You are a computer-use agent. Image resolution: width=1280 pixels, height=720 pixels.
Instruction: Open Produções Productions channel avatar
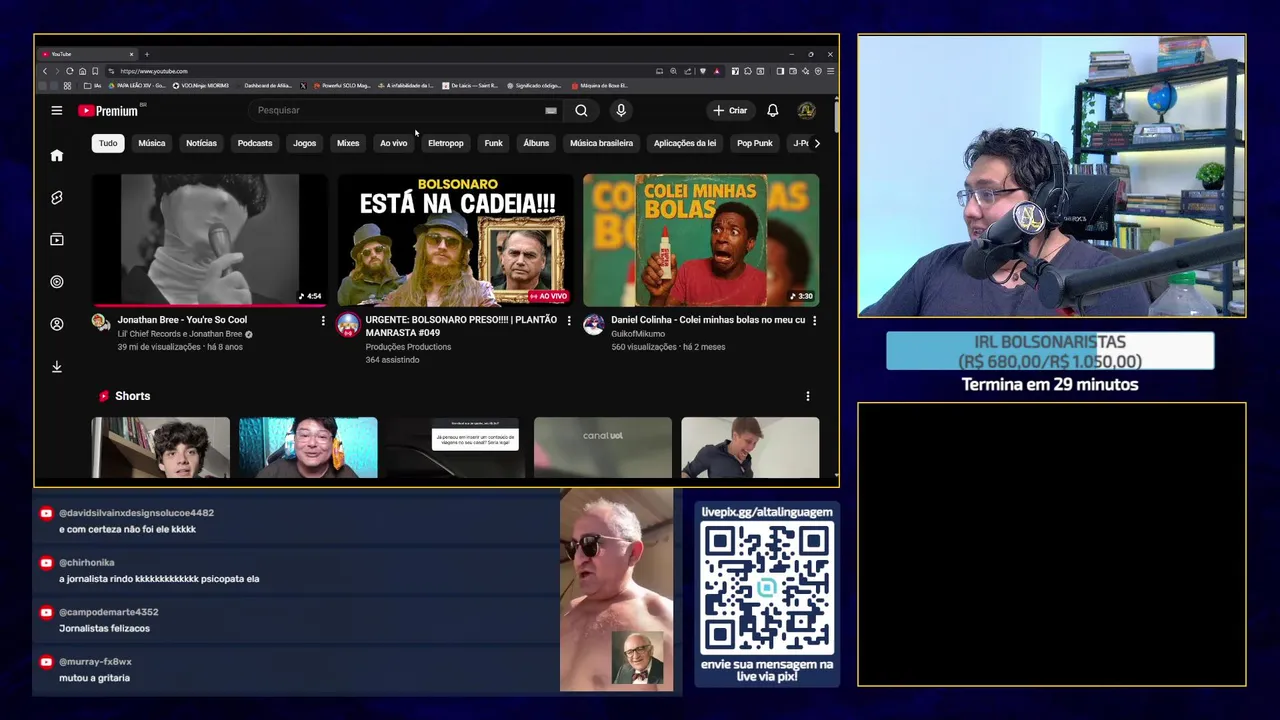348,324
